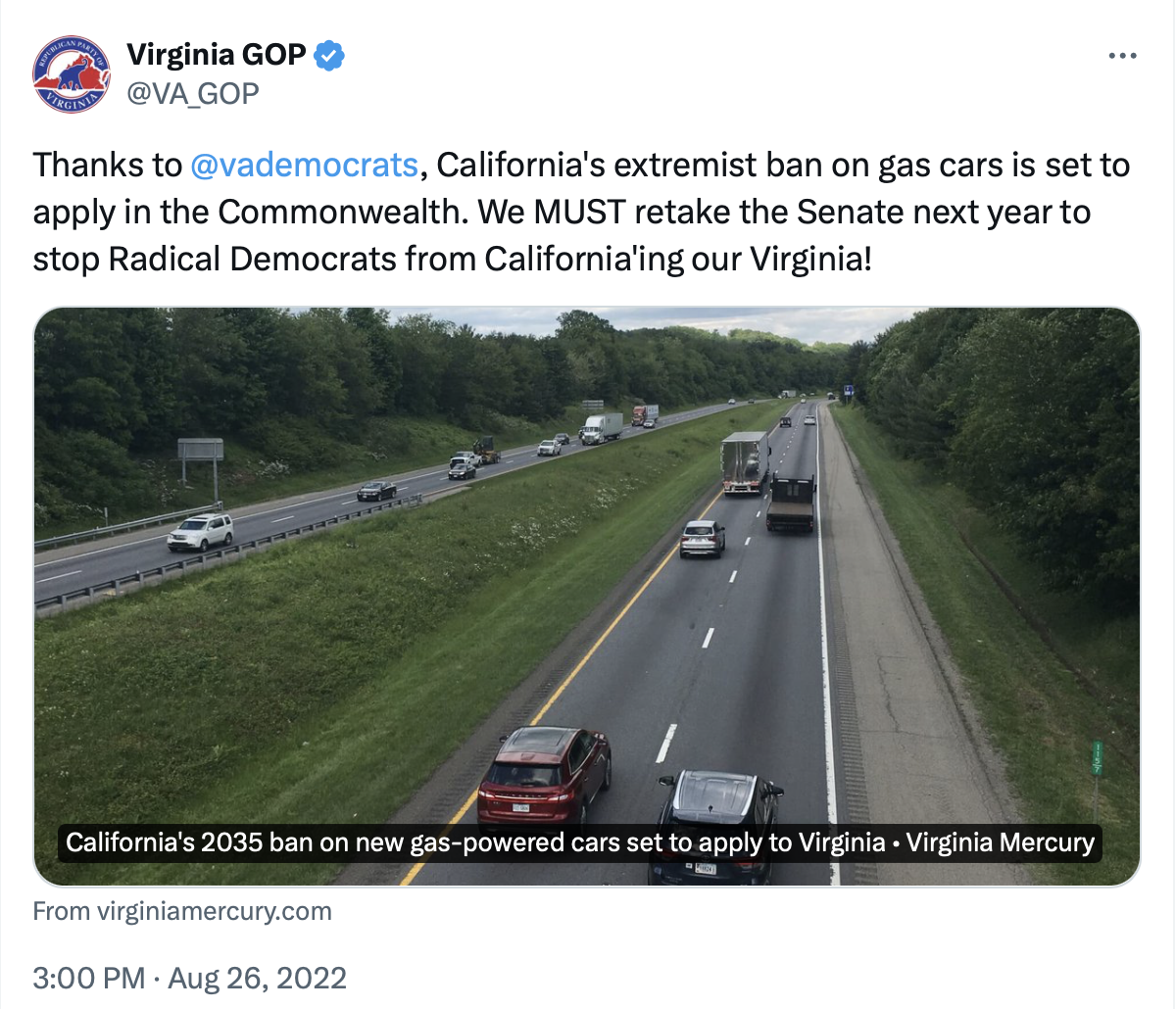The width and height of the screenshot is (1176, 1009).
Task: Click the three-dot menu at top right
Action: click(1121, 56)
